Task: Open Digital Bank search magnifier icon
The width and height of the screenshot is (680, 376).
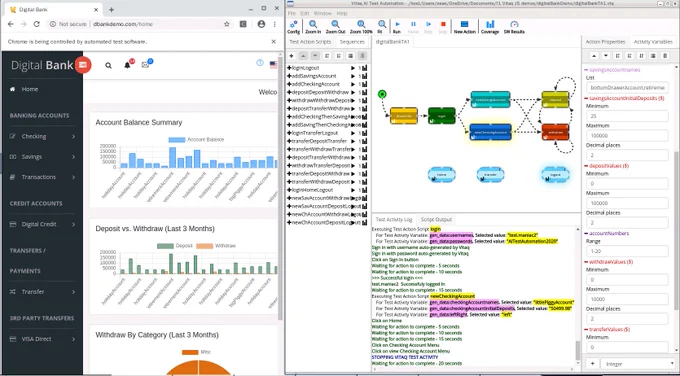Action: coord(108,65)
